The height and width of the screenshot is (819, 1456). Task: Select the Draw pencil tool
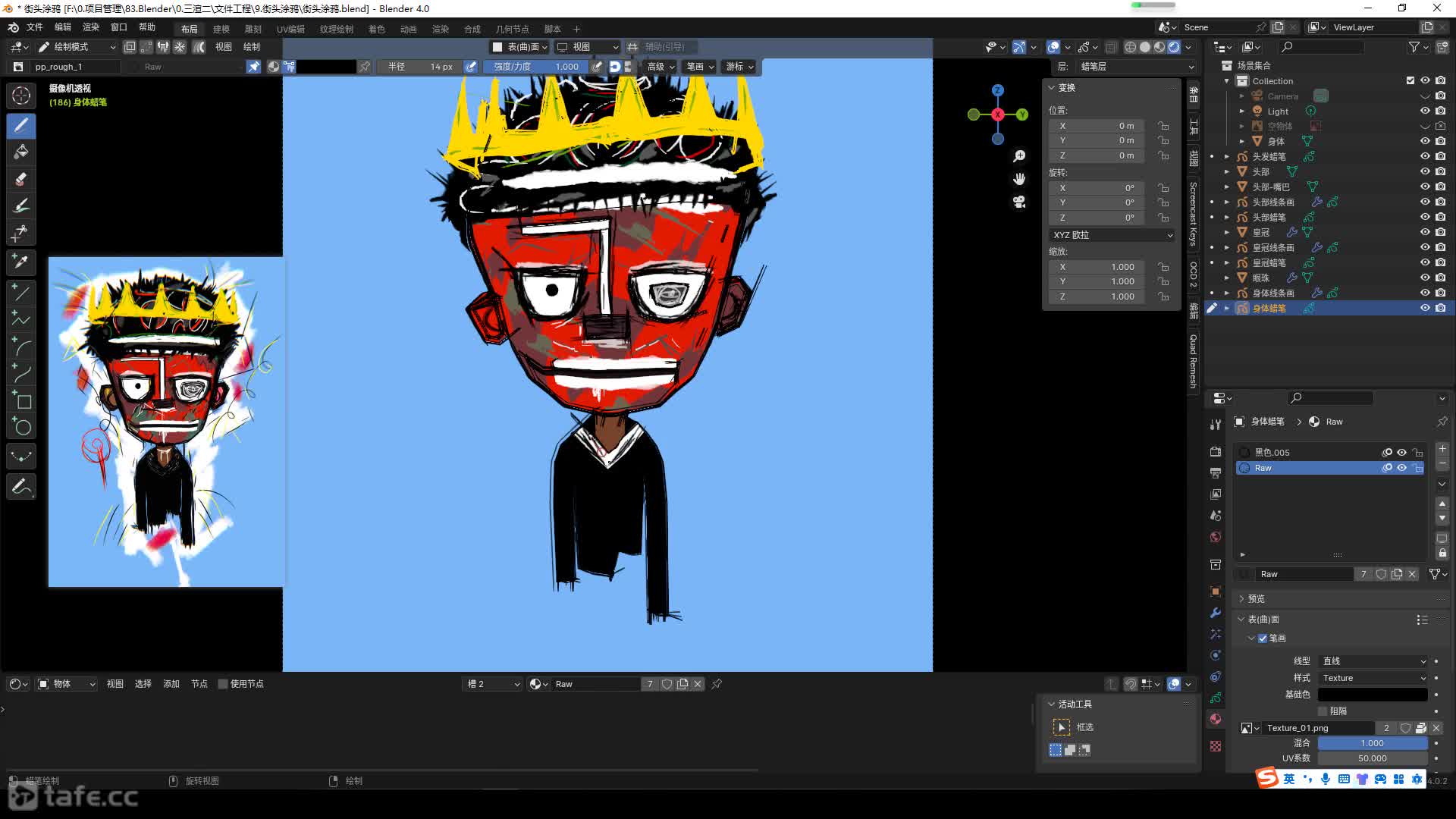tap(21, 125)
